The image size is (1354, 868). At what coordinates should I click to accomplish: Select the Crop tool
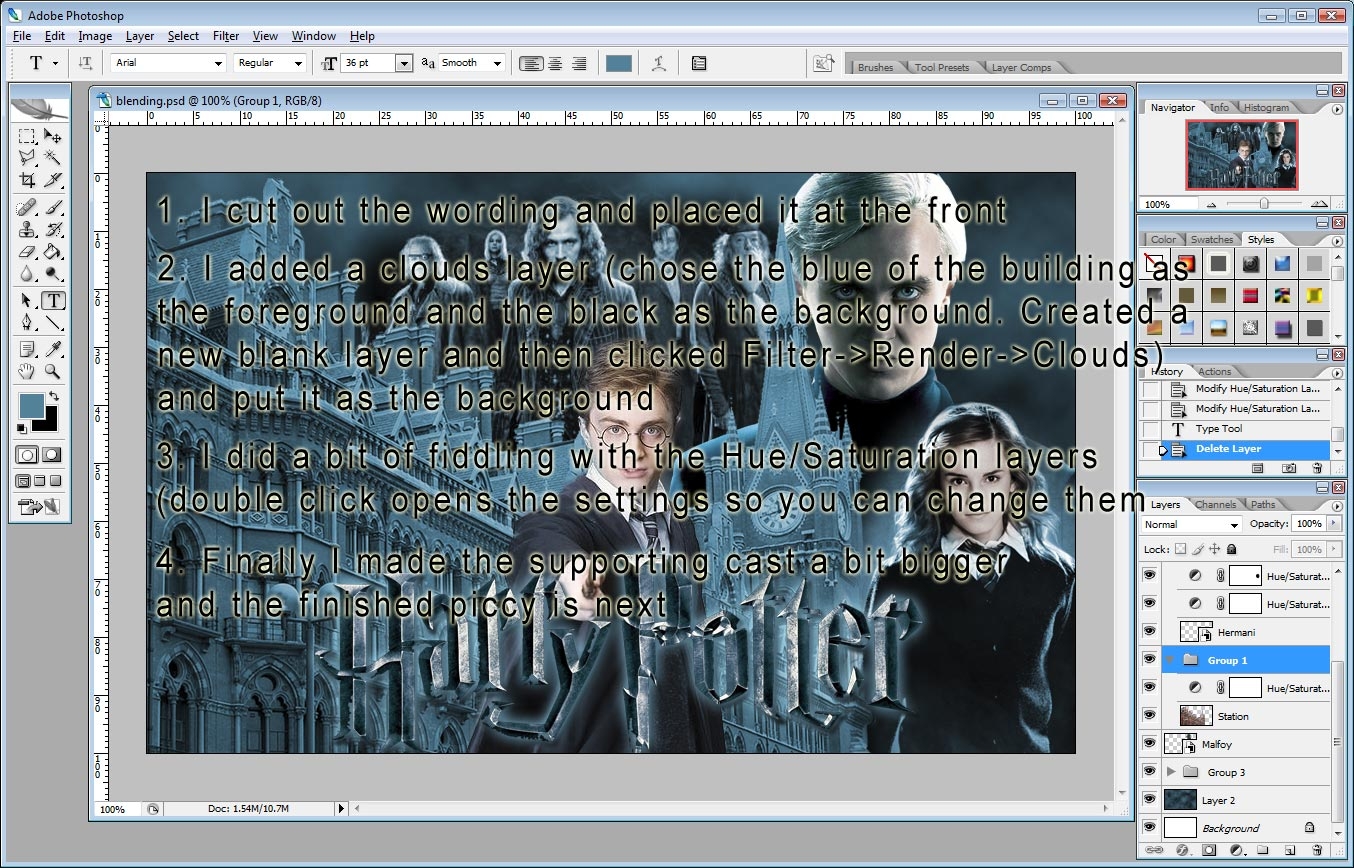28,180
